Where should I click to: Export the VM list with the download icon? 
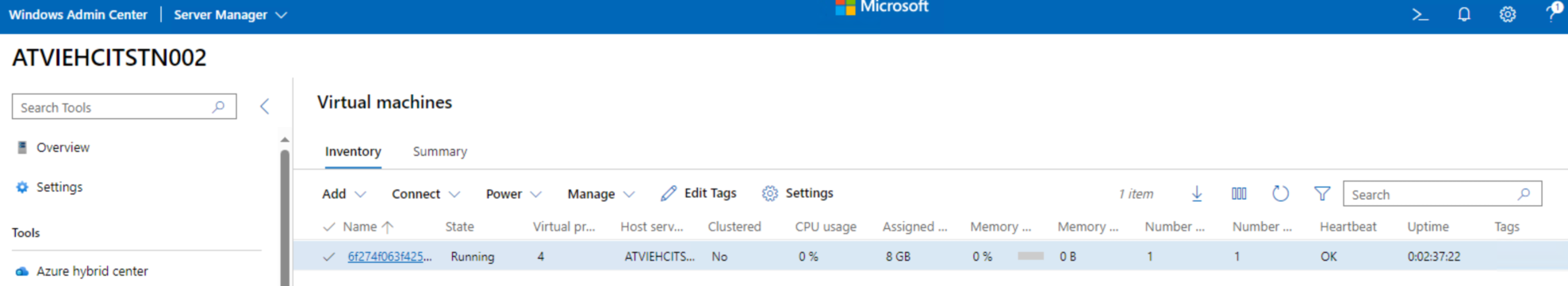pos(1197,193)
